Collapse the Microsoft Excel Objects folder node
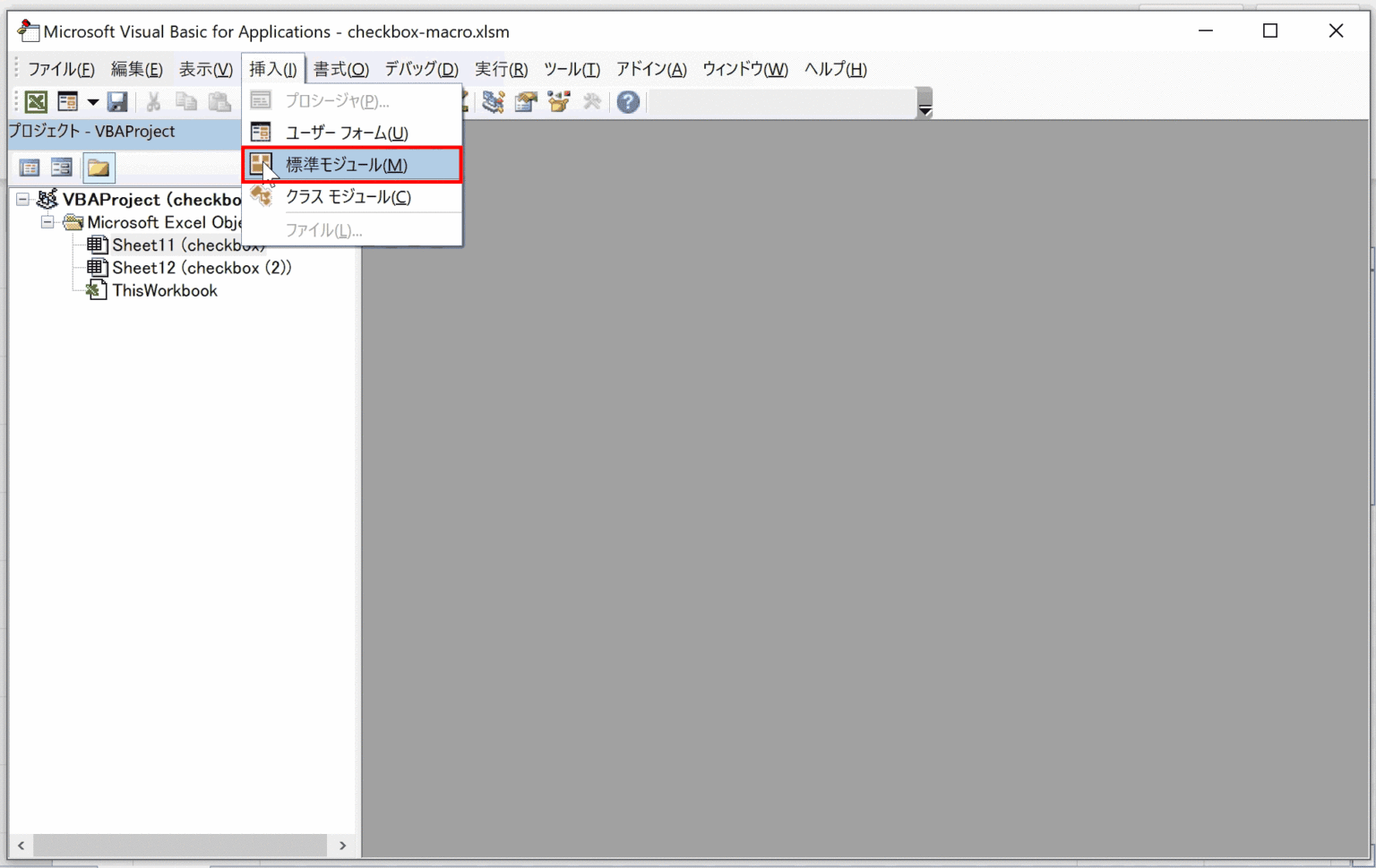The height and width of the screenshot is (868, 1376). (x=47, y=222)
